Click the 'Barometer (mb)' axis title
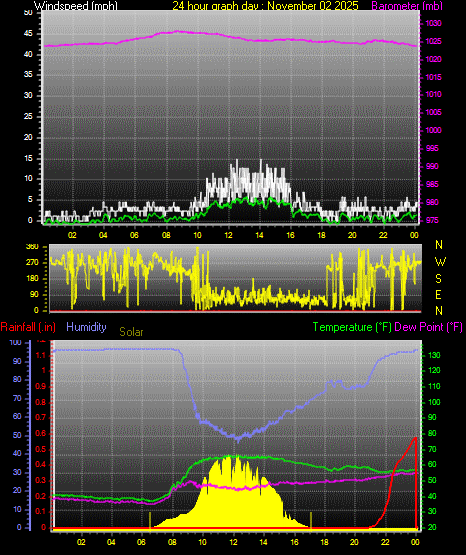This screenshot has width=466, height=555. click(407, 6)
